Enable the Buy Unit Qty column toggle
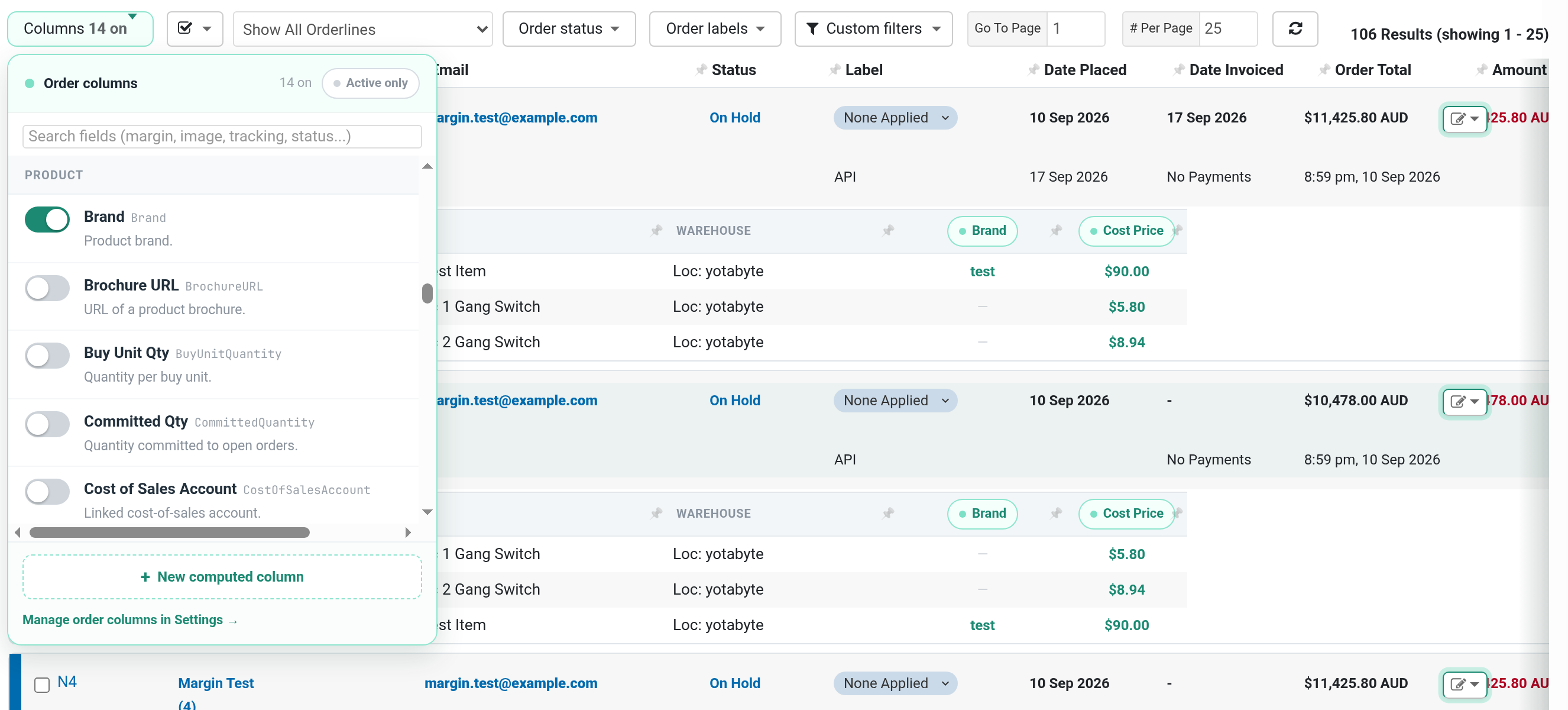 click(47, 356)
